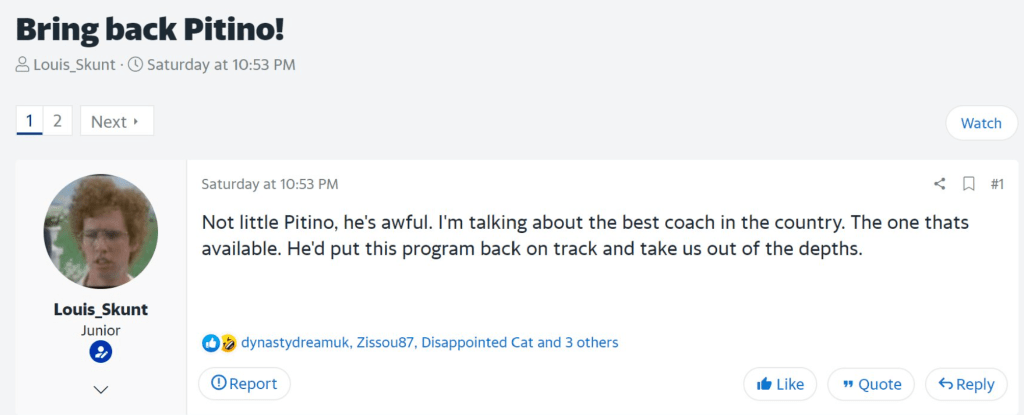
Task: Click the share icon on post #1
Action: tap(939, 184)
